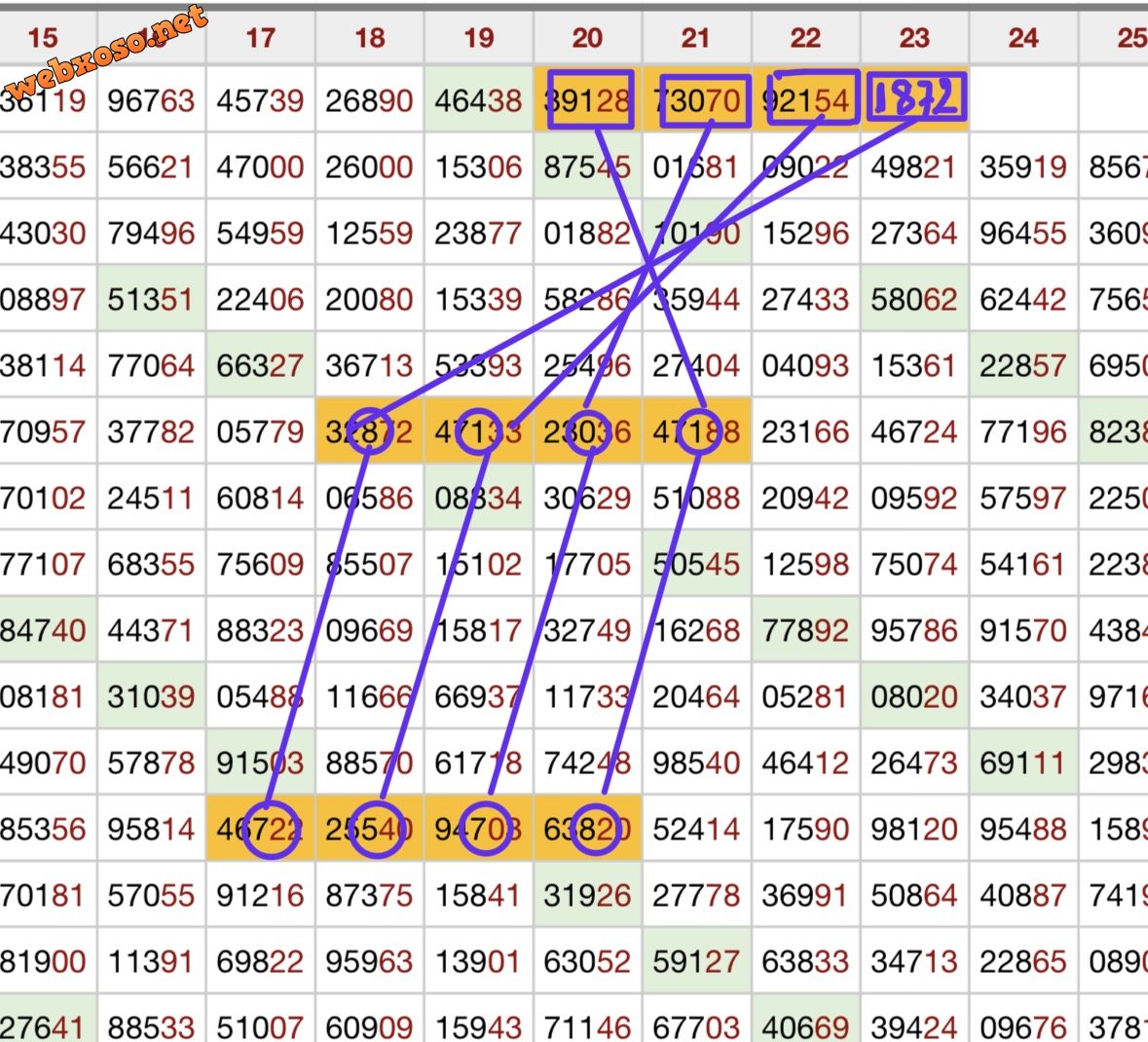Click the cell 96763

[x=152, y=100]
